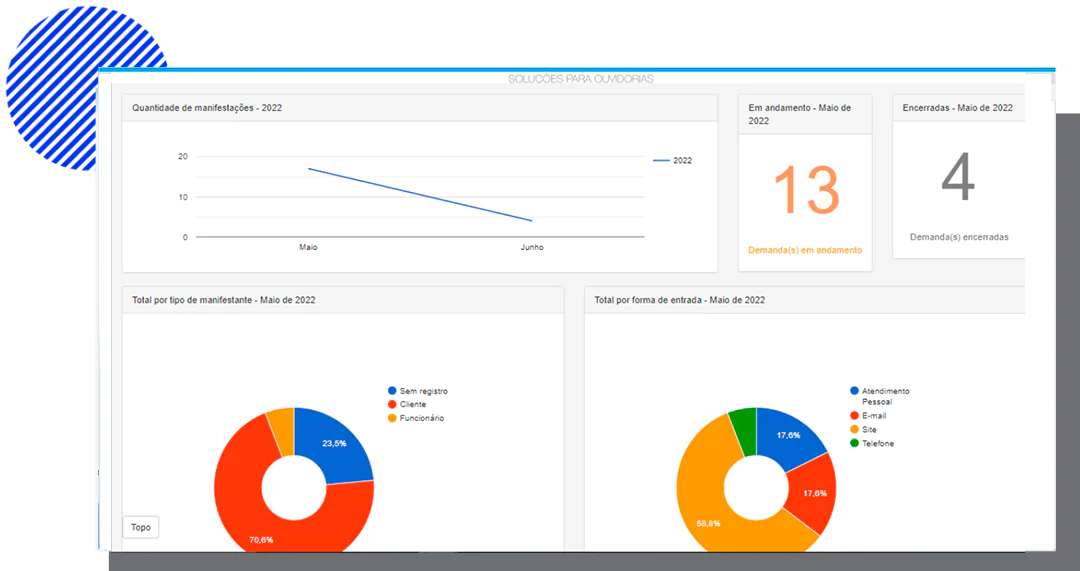1080x571 pixels.
Task: Select the green Telefone donut slice
Action: coord(743,424)
